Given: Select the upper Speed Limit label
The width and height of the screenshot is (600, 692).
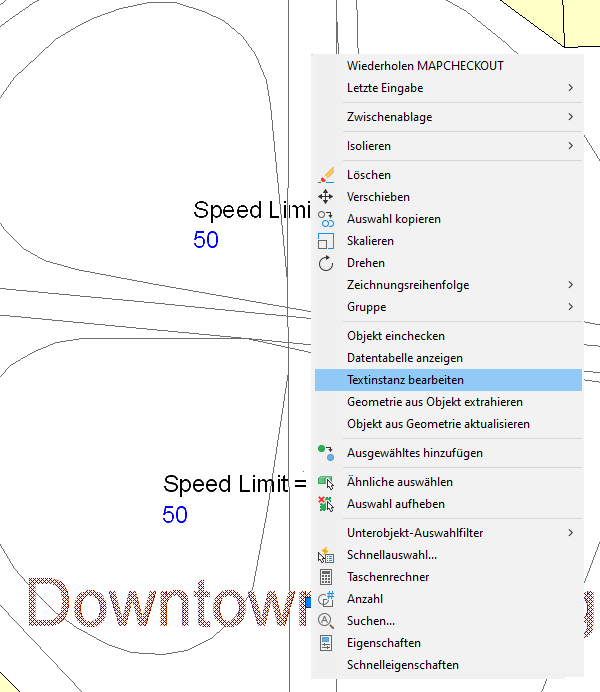Looking at the screenshot, I should click(x=252, y=210).
